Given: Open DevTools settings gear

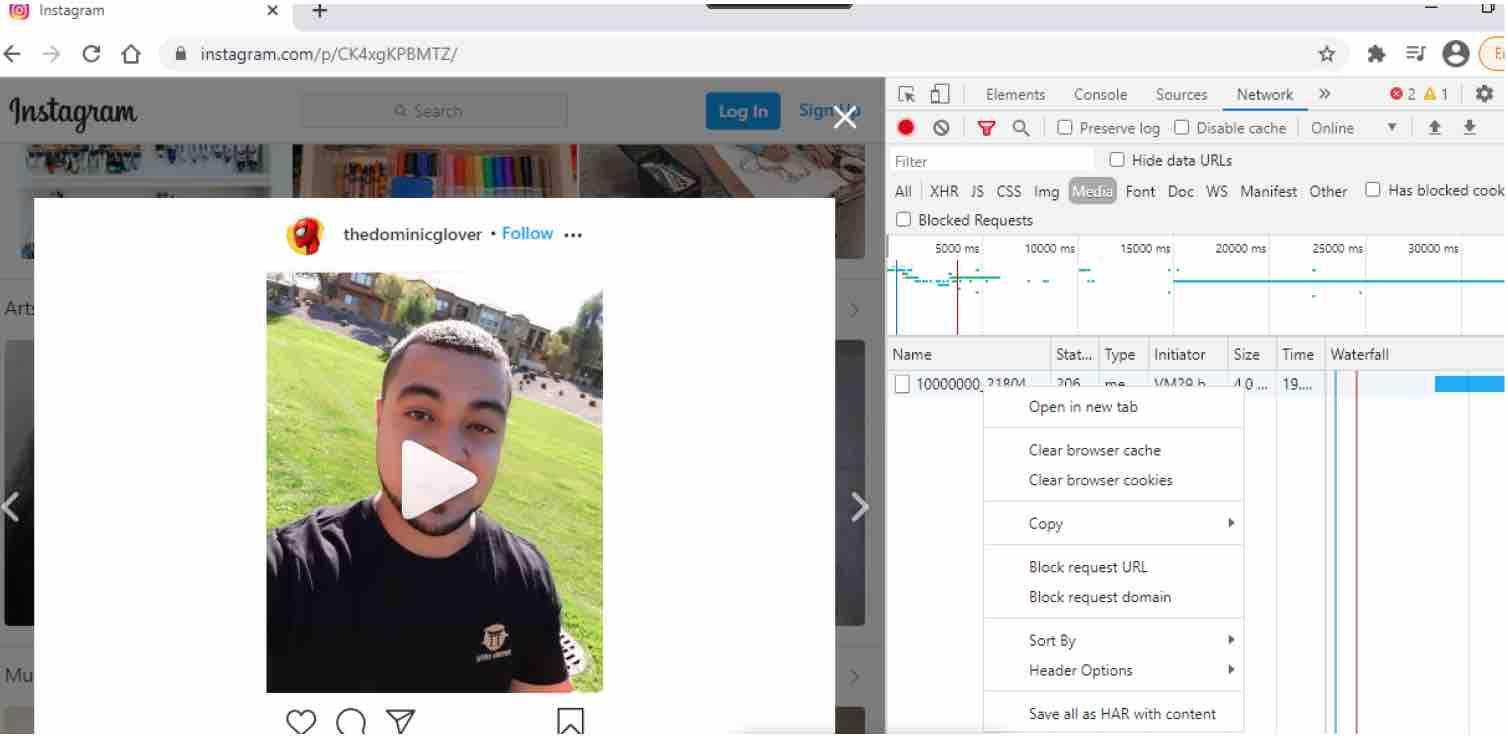Looking at the screenshot, I should pos(1485,93).
